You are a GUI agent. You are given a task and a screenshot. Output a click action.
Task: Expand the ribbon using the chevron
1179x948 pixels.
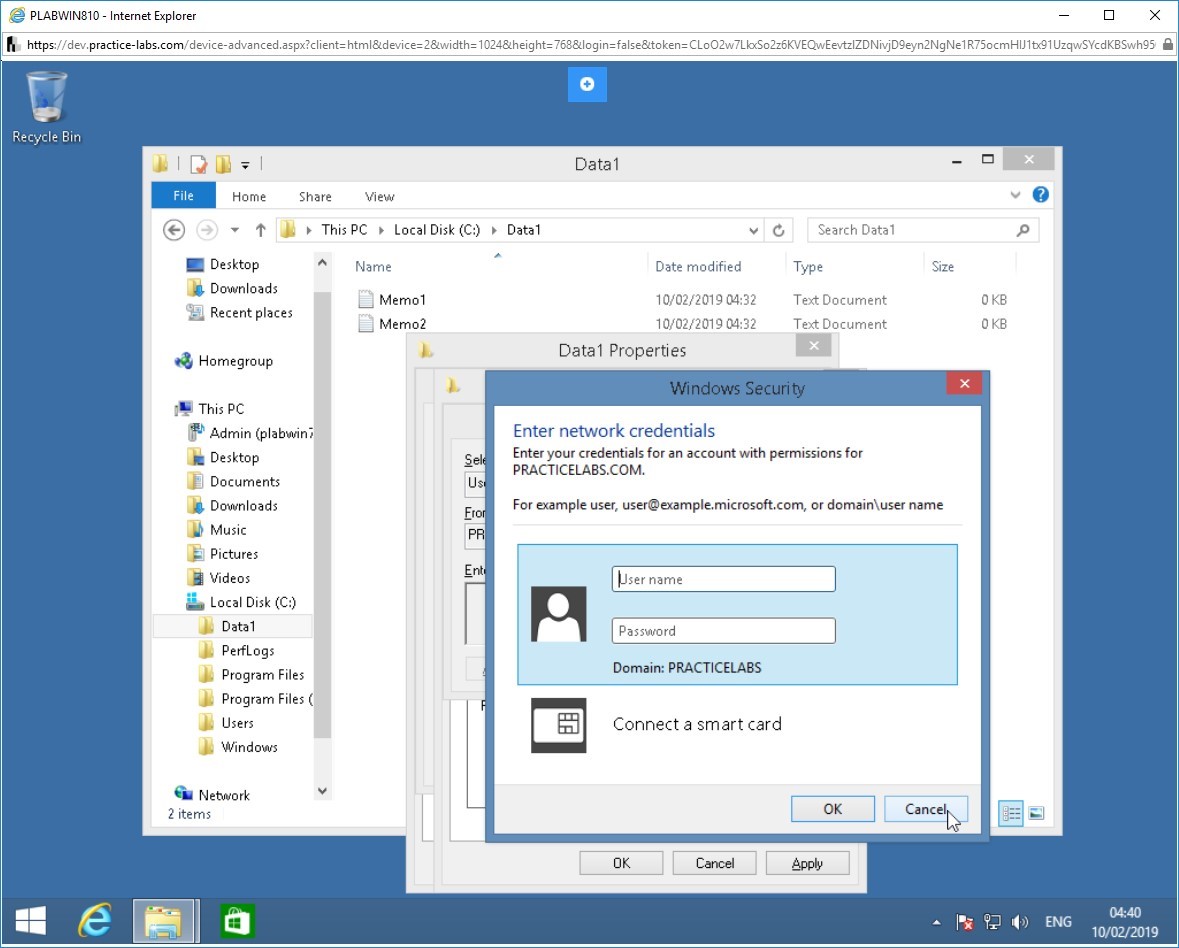pyautogui.click(x=1015, y=195)
